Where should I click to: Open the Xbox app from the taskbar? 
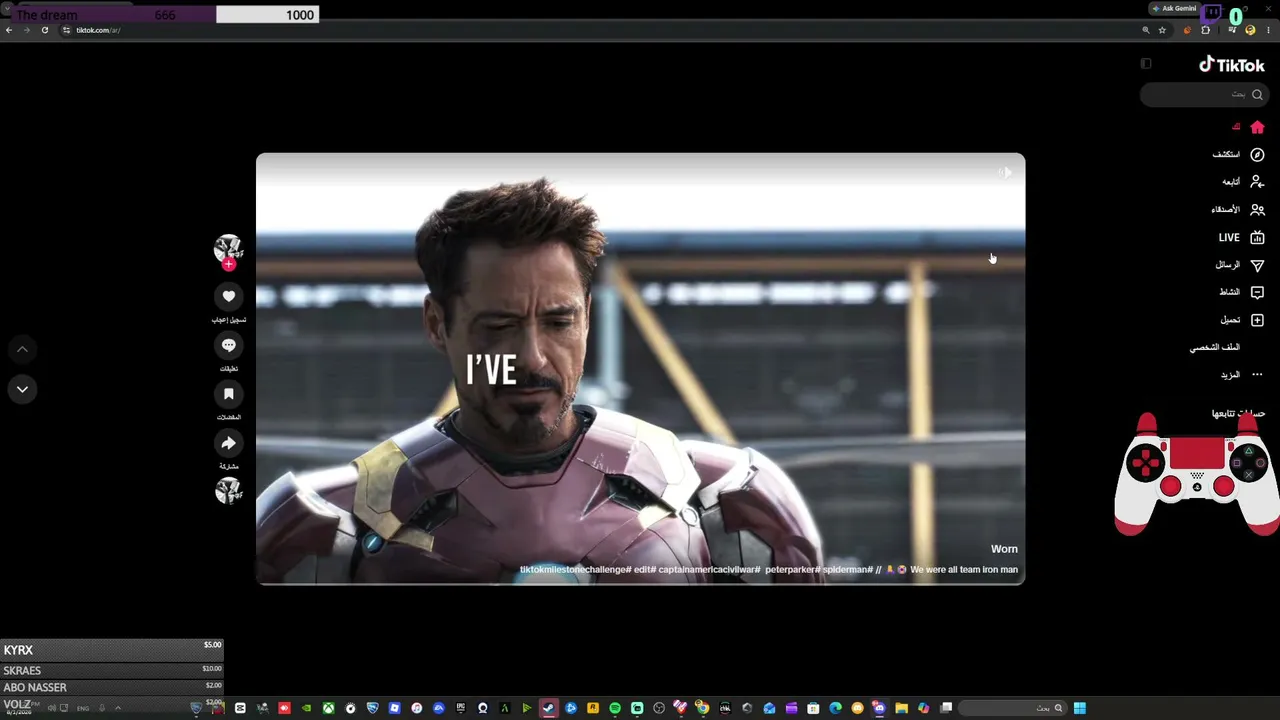coord(328,708)
